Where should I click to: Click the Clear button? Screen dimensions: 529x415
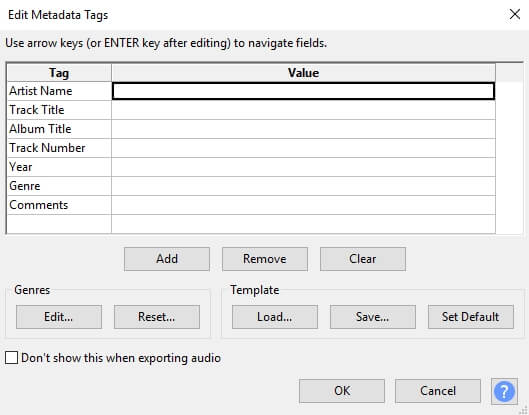[363, 259]
